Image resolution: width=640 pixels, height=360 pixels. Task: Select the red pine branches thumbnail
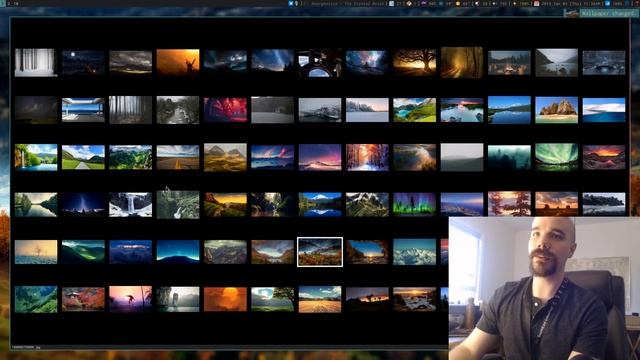tap(509, 204)
